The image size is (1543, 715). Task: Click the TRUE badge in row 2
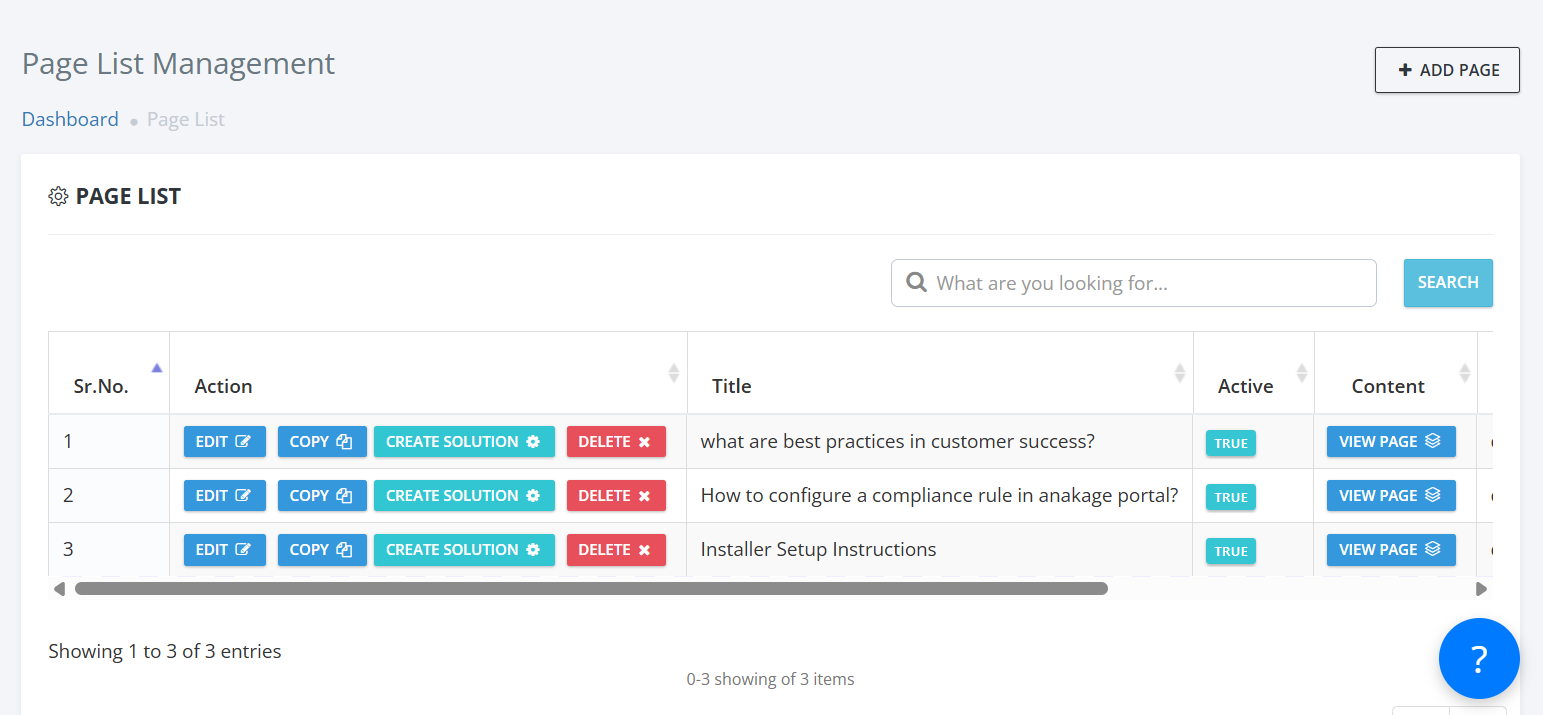click(x=1231, y=497)
